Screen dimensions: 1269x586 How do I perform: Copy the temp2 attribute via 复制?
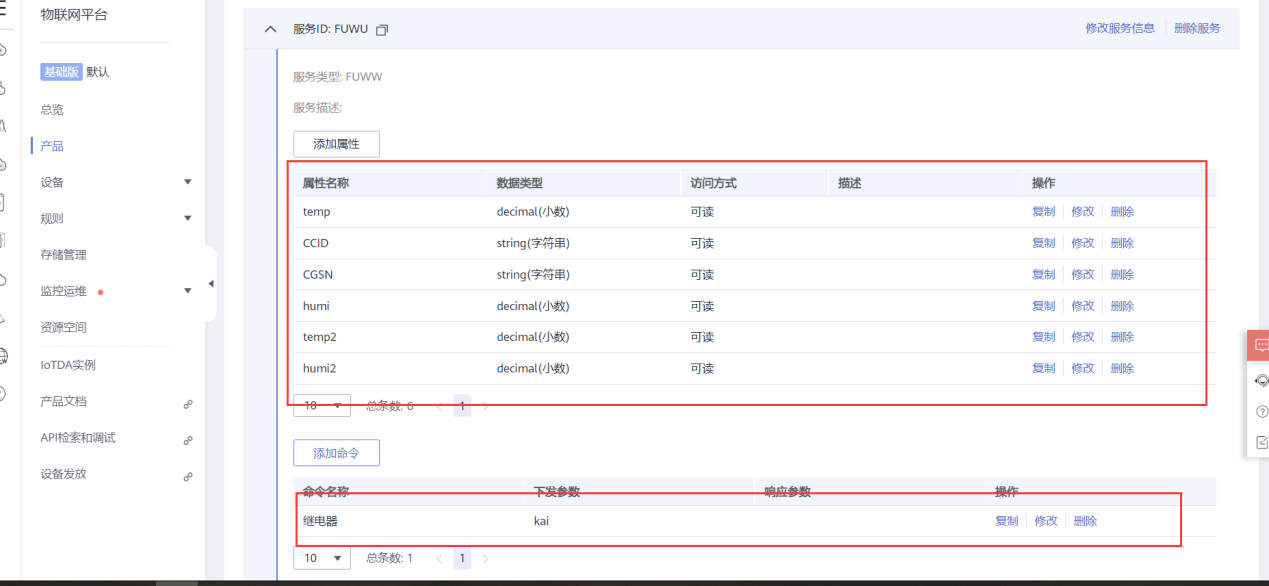1044,337
